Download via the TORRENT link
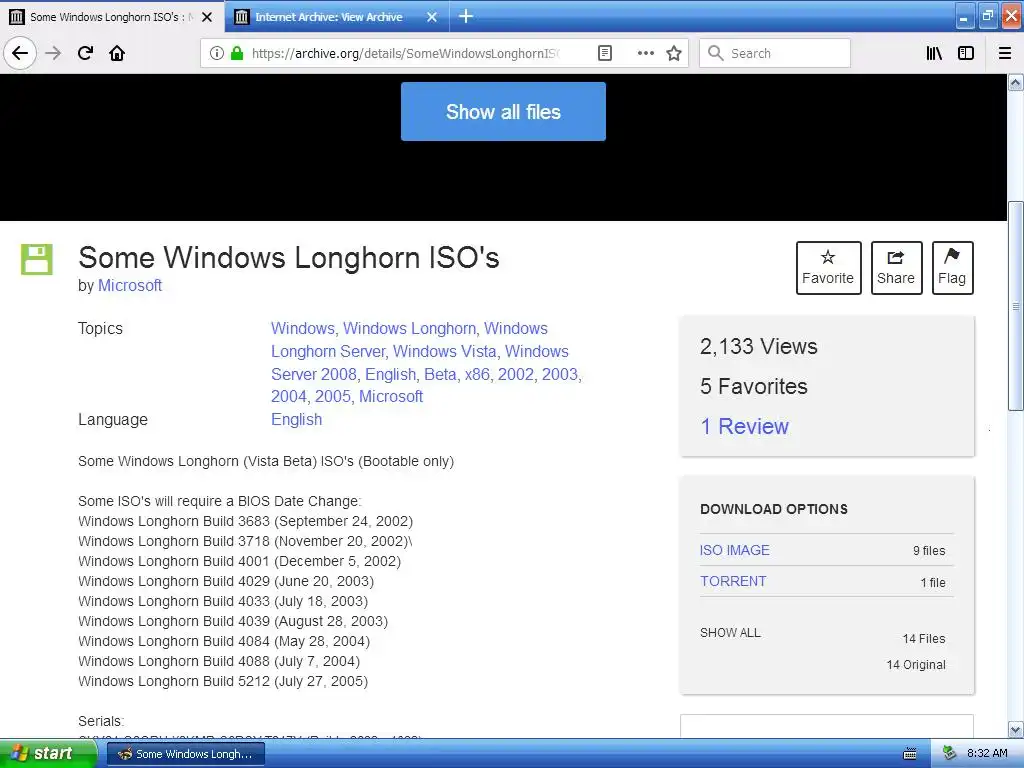 tap(733, 581)
